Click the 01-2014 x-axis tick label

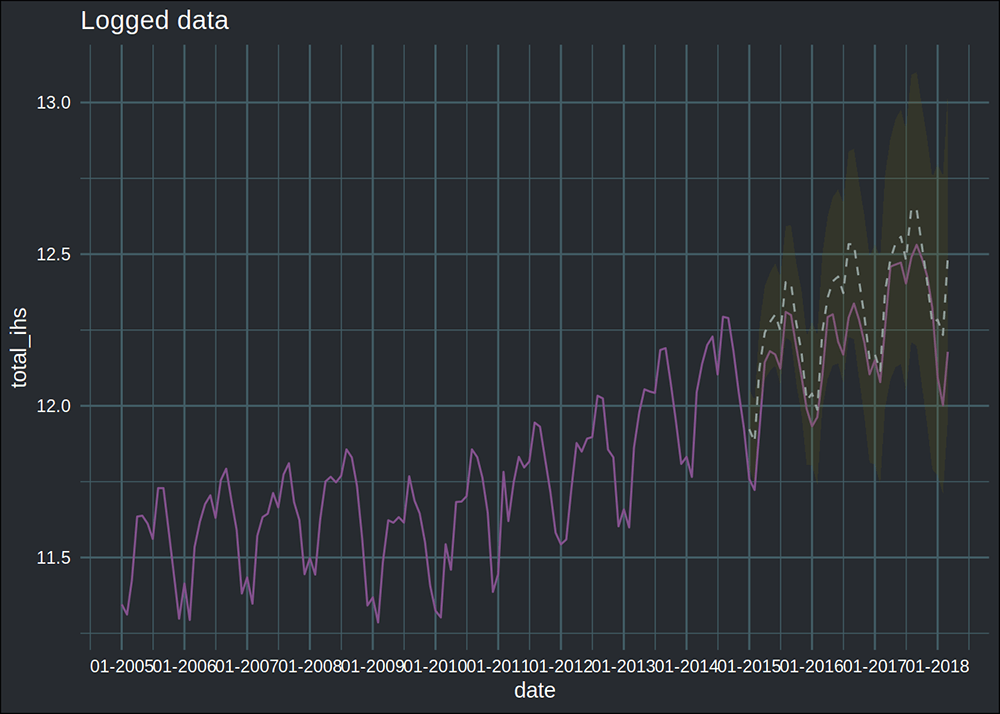click(686, 667)
